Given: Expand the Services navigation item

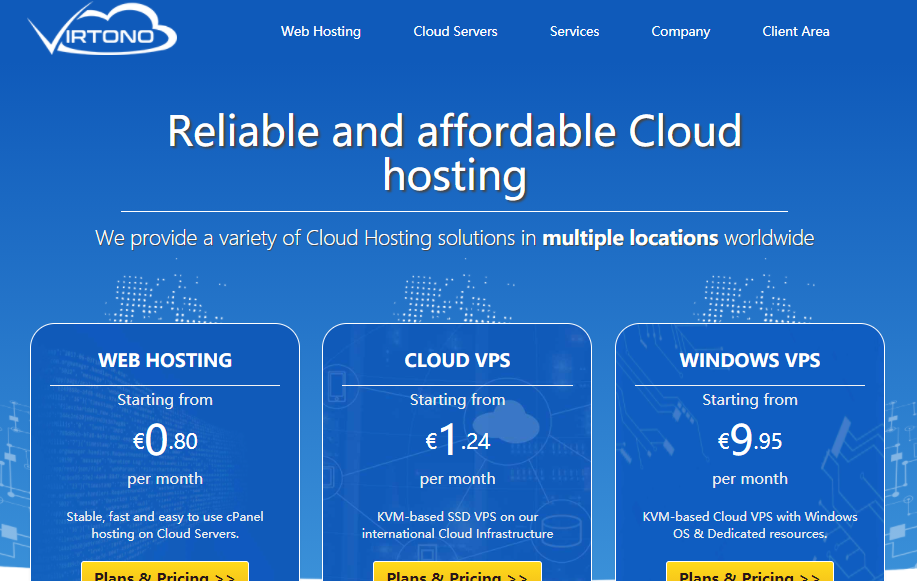Looking at the screenshot, I should (574, 31).
